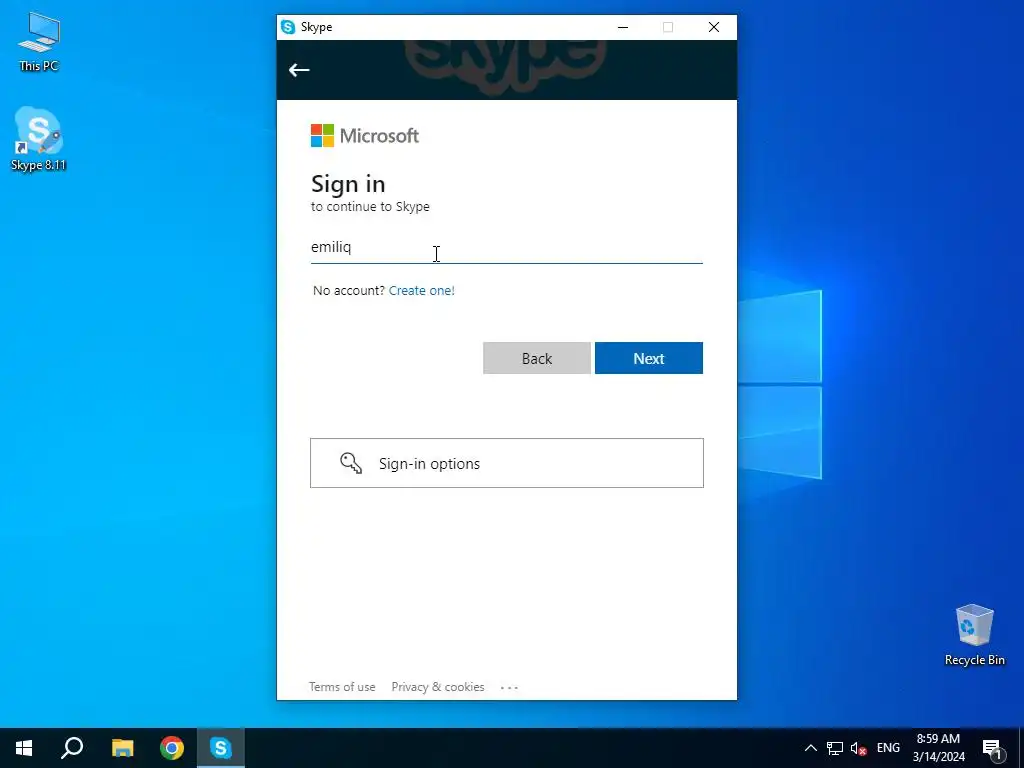Click the three-dot more options footer
The image size is (1024, 768).
(x=509, y=687)
